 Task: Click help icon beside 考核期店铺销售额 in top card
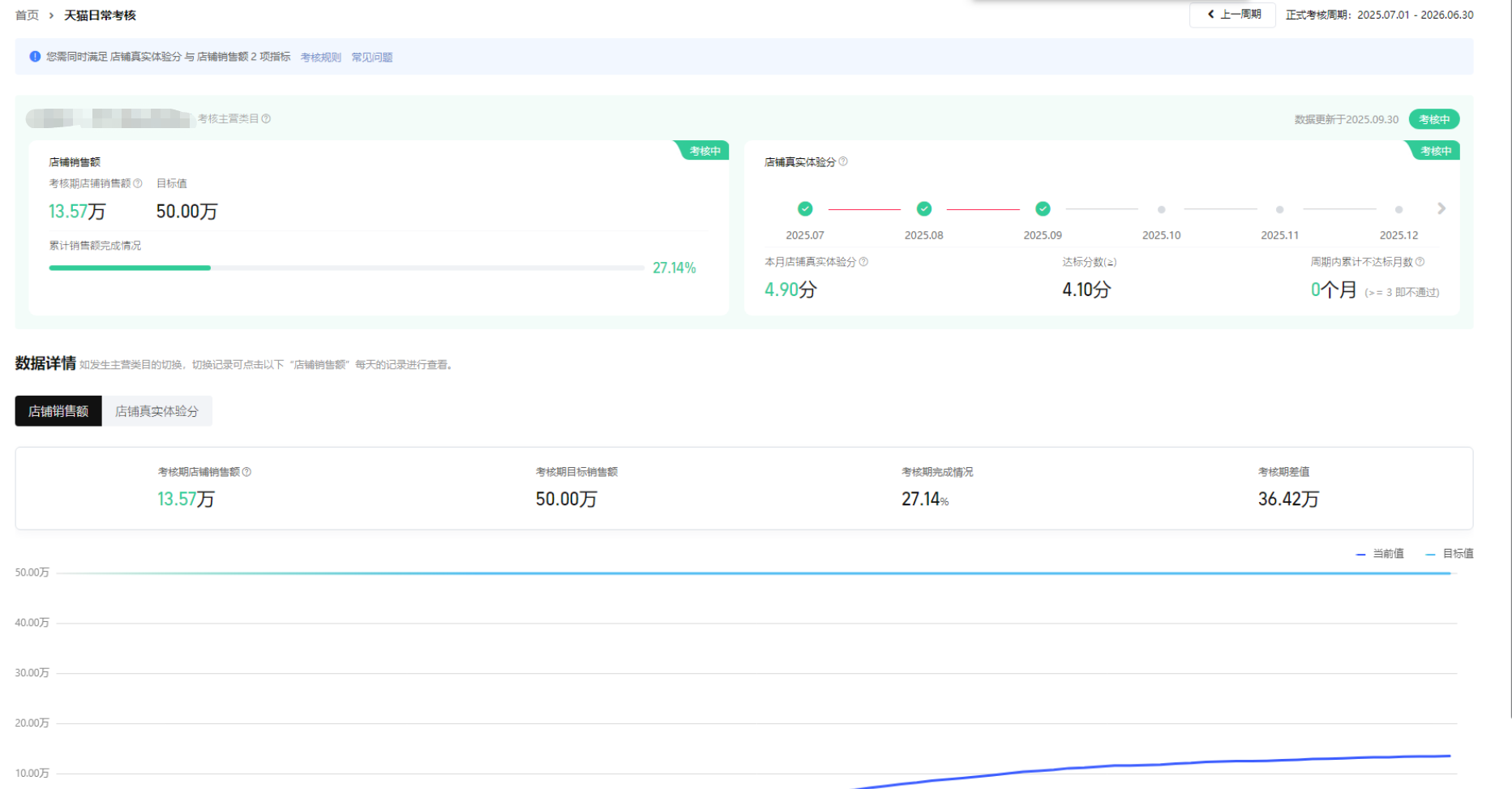pyautogui.click(x=138, y=183)
